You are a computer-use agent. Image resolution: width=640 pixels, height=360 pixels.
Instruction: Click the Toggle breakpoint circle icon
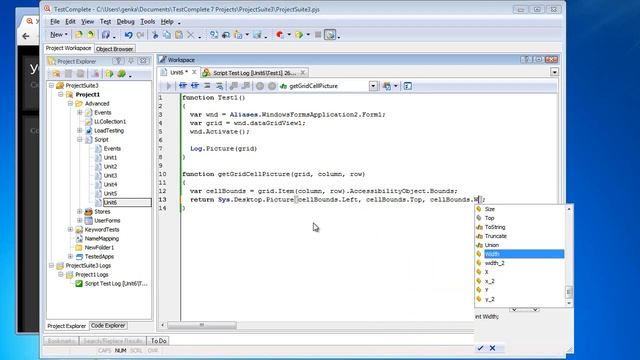coord(260,86)
